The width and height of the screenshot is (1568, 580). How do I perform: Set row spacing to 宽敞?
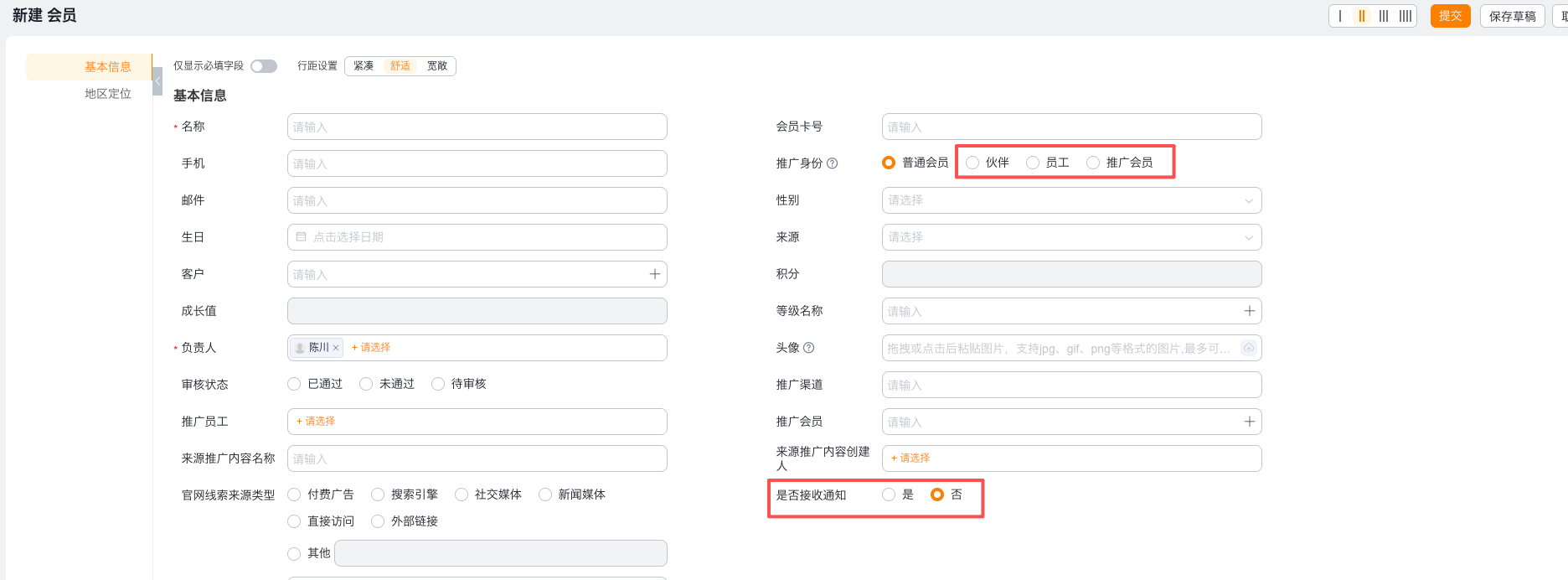click(436, 66)
